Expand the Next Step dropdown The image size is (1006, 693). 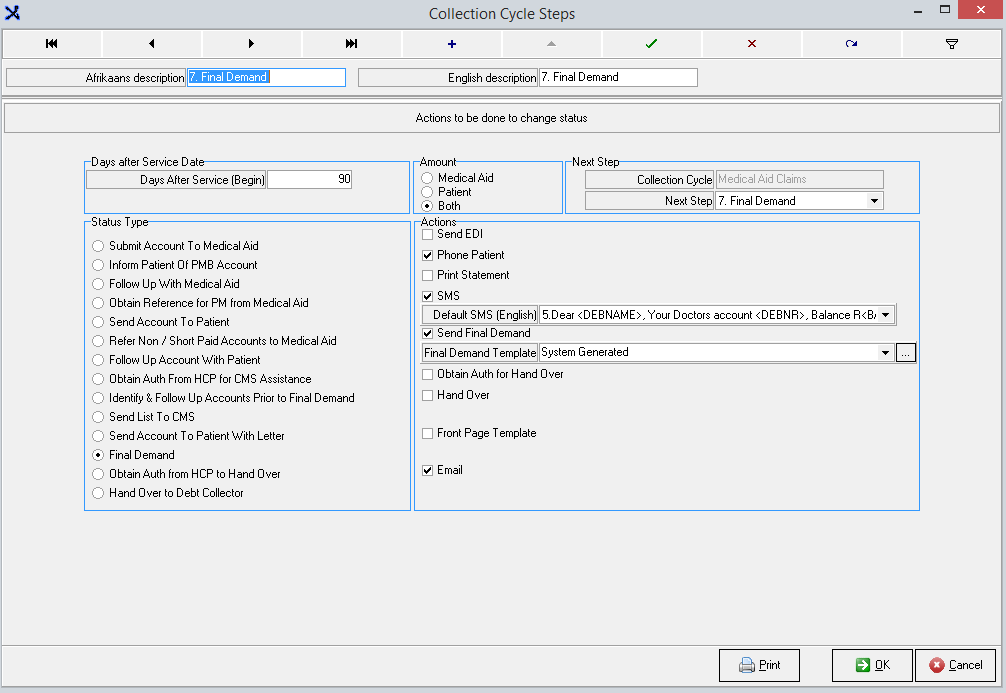coord(875,201)
